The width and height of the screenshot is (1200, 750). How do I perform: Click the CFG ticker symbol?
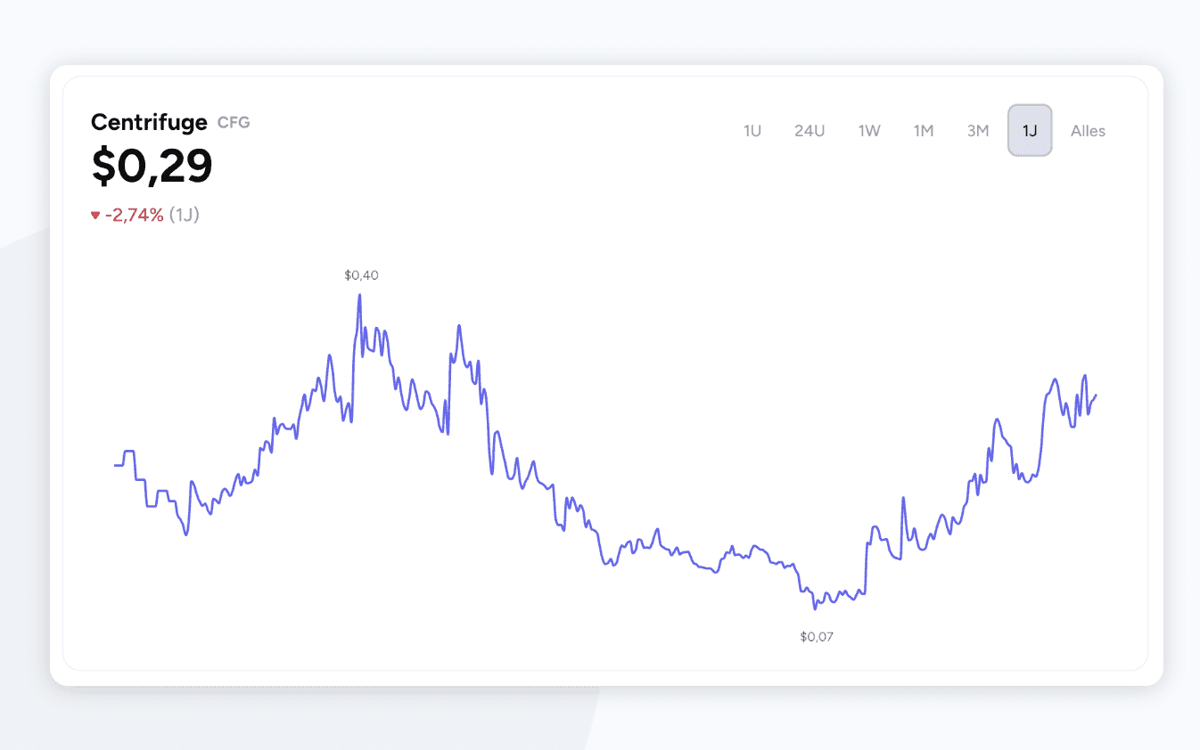coord(233,123)
